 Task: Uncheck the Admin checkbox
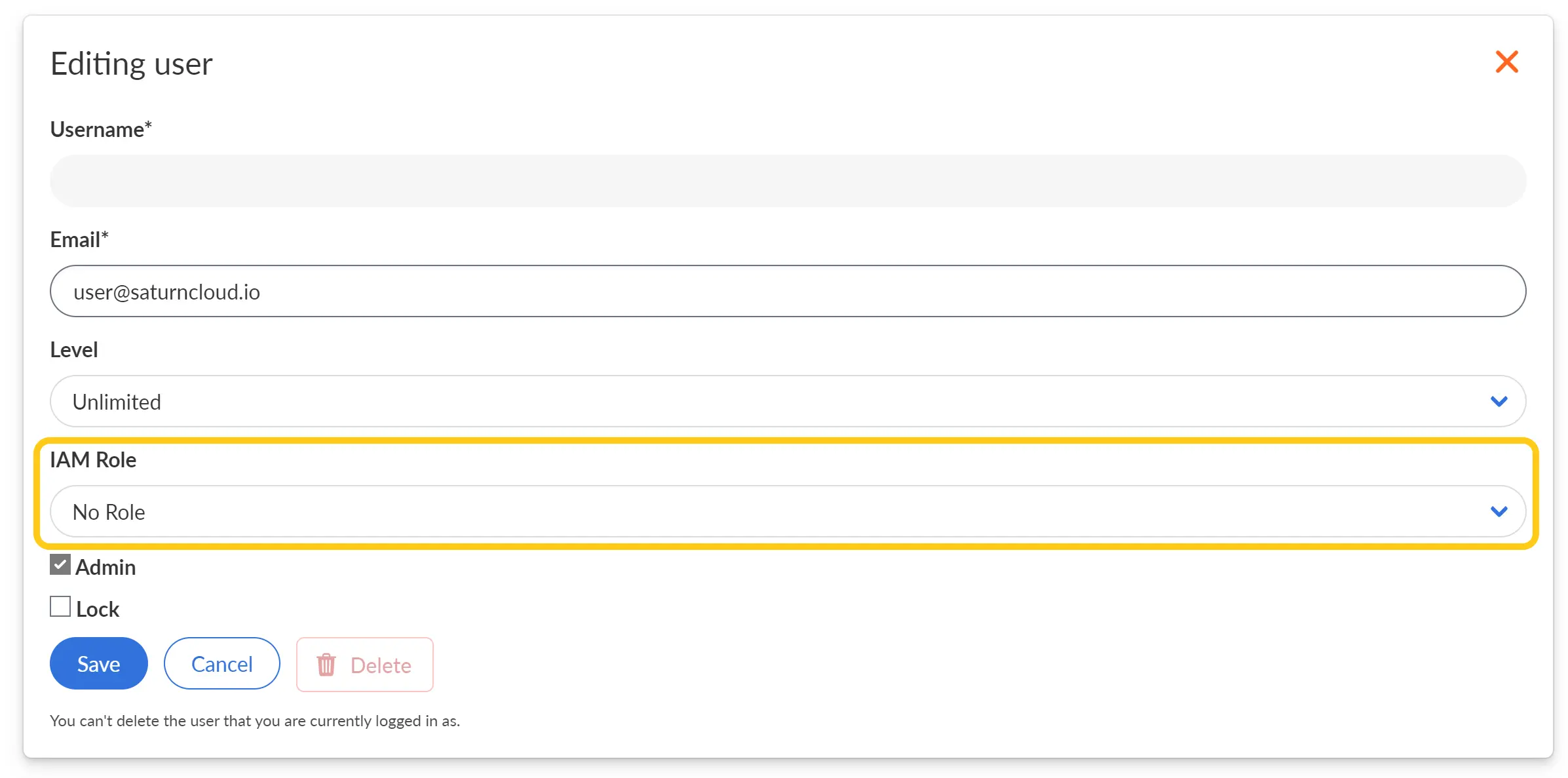(x=60, y=564)
